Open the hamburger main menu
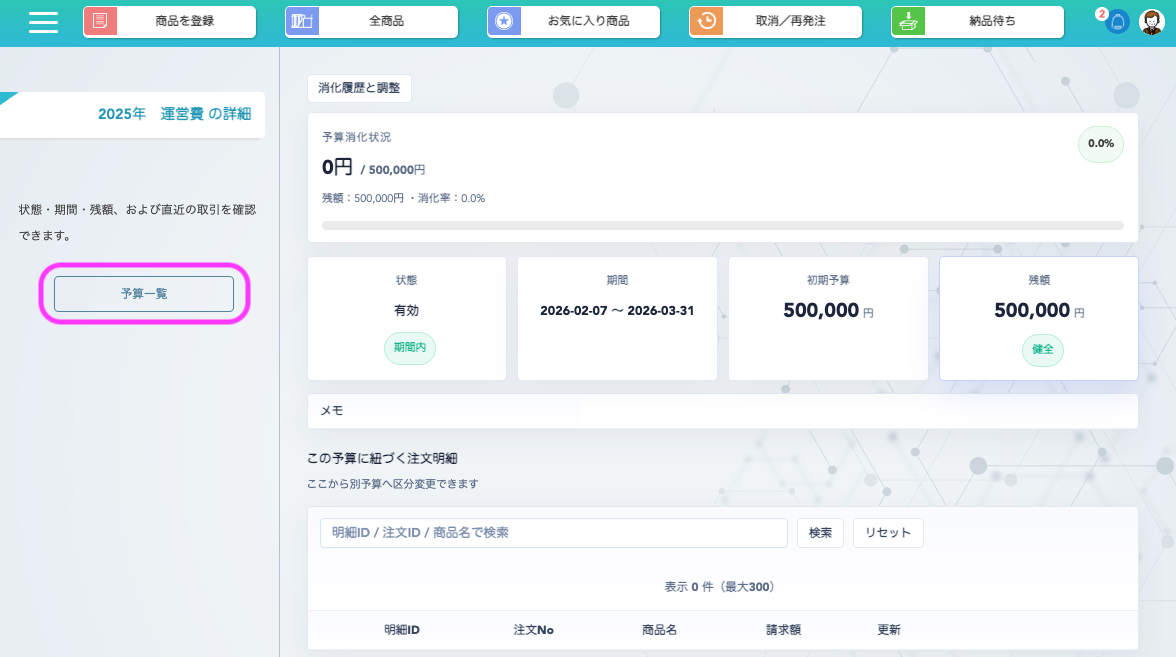 (43, 22)
